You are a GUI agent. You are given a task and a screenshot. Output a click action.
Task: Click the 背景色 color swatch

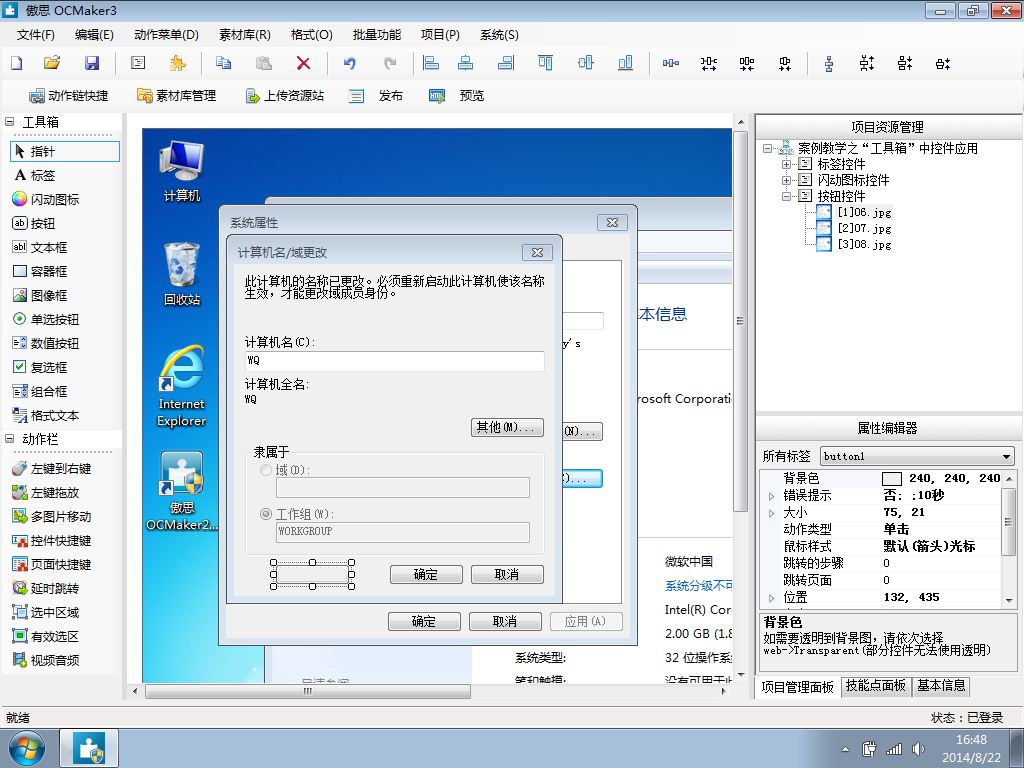point(891,479)
